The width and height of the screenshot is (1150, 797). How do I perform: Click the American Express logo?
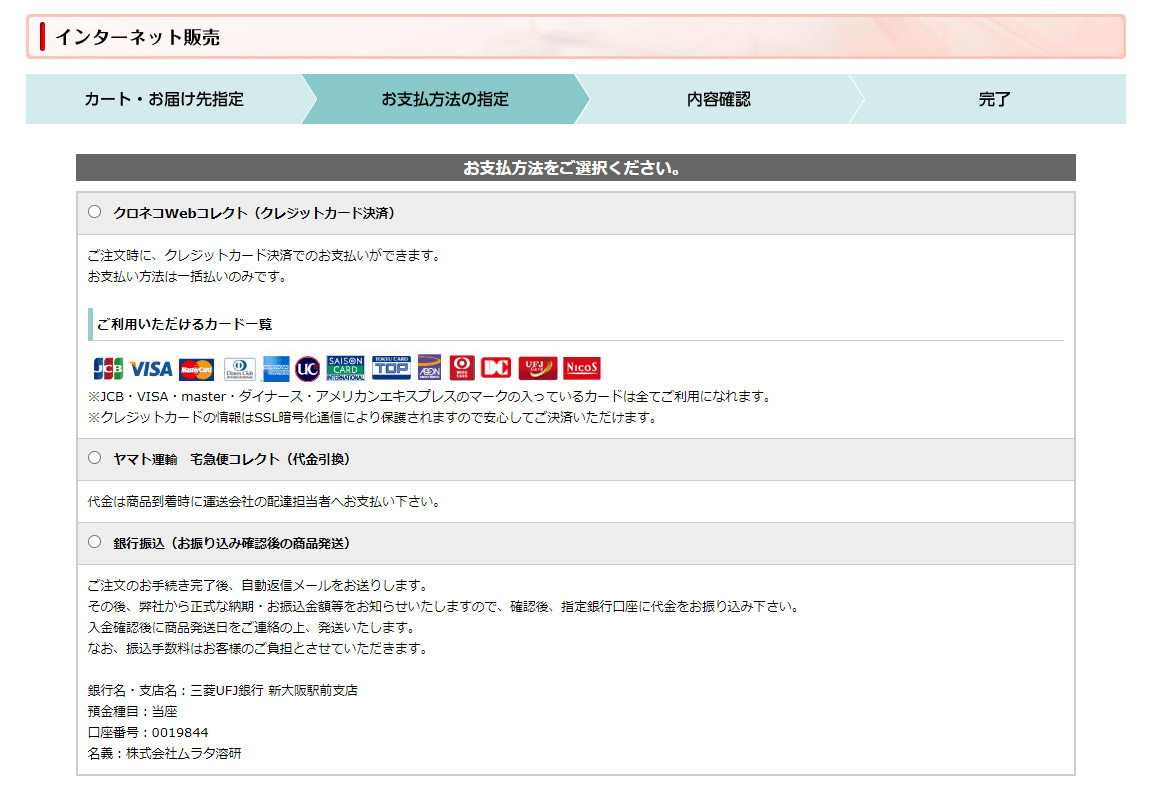coord(276,369)
